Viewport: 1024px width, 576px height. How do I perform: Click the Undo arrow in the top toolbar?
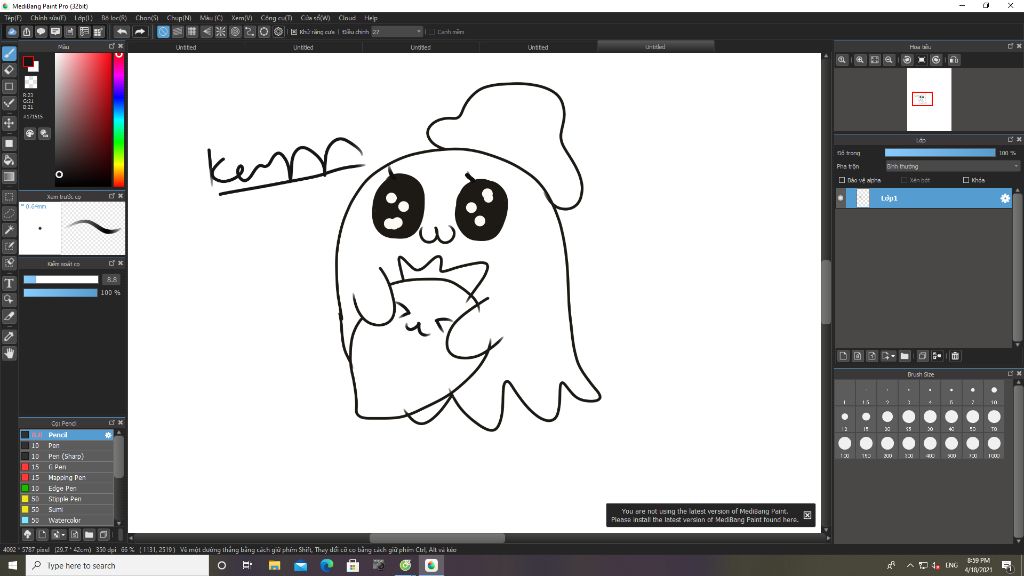(x=122, y=31)
